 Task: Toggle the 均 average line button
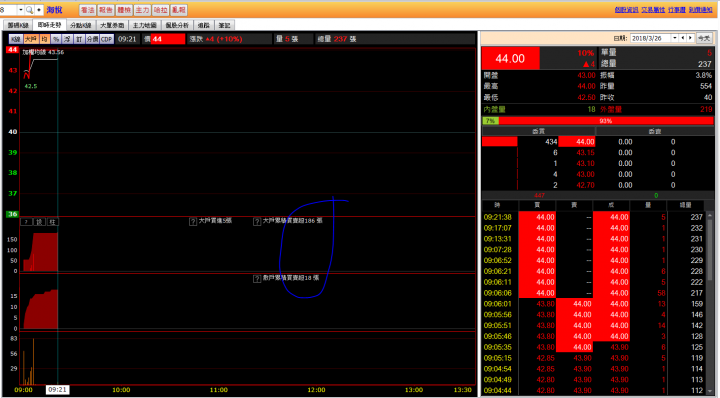(45, 39)
